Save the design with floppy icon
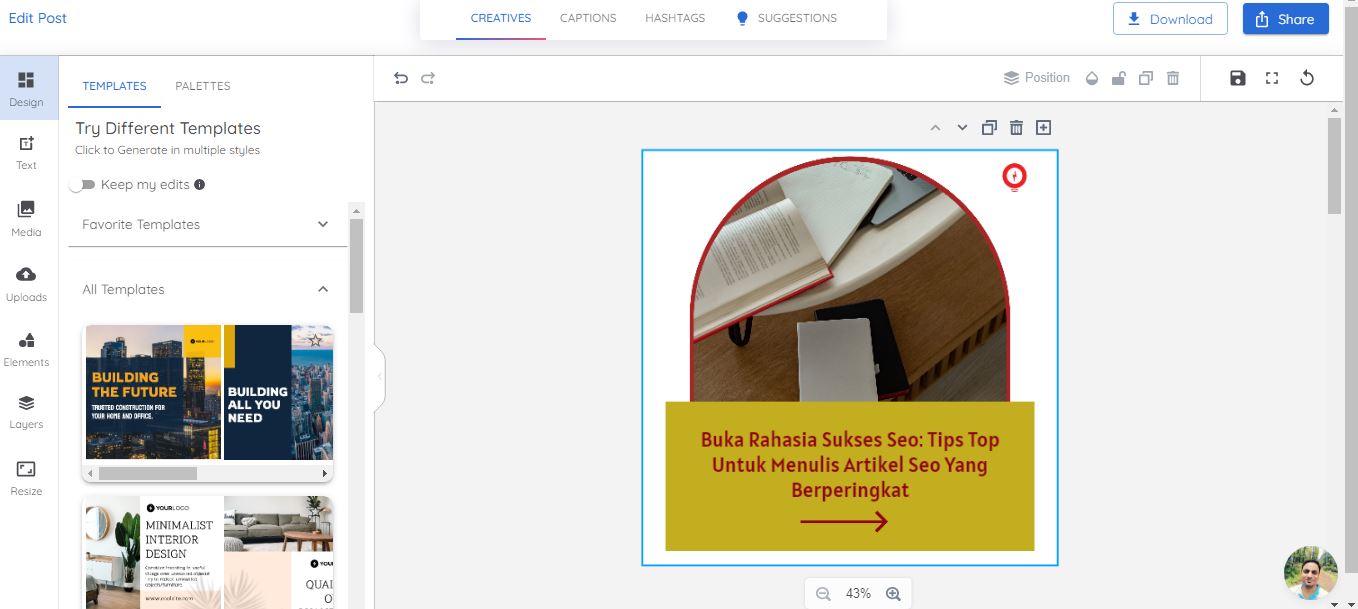Image resolution: width=1358 pixels, height=609 pixels. click(x=1238, y=78)
